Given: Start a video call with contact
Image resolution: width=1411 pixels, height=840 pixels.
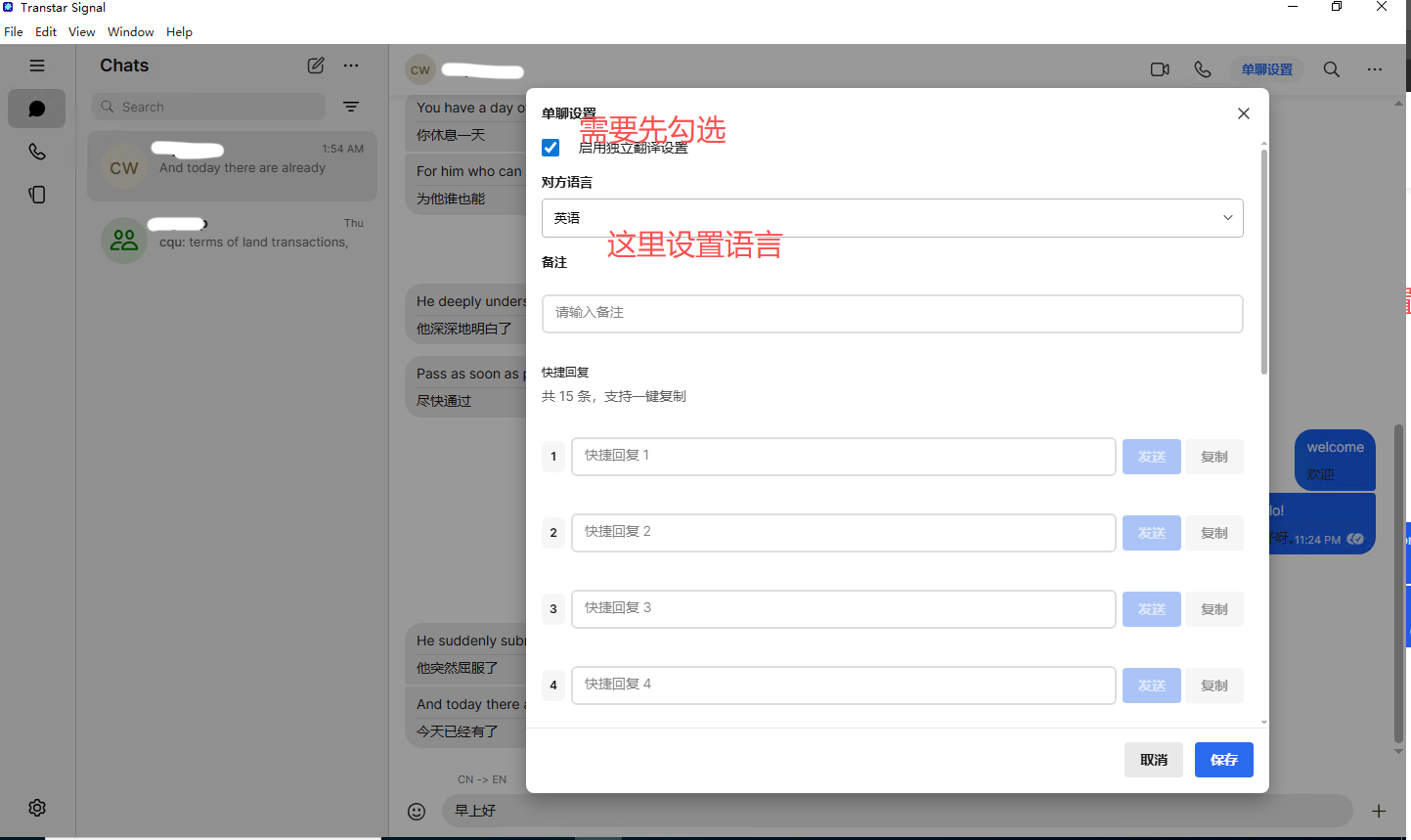Looking at the screenshot, I should tap(1160, 69).
